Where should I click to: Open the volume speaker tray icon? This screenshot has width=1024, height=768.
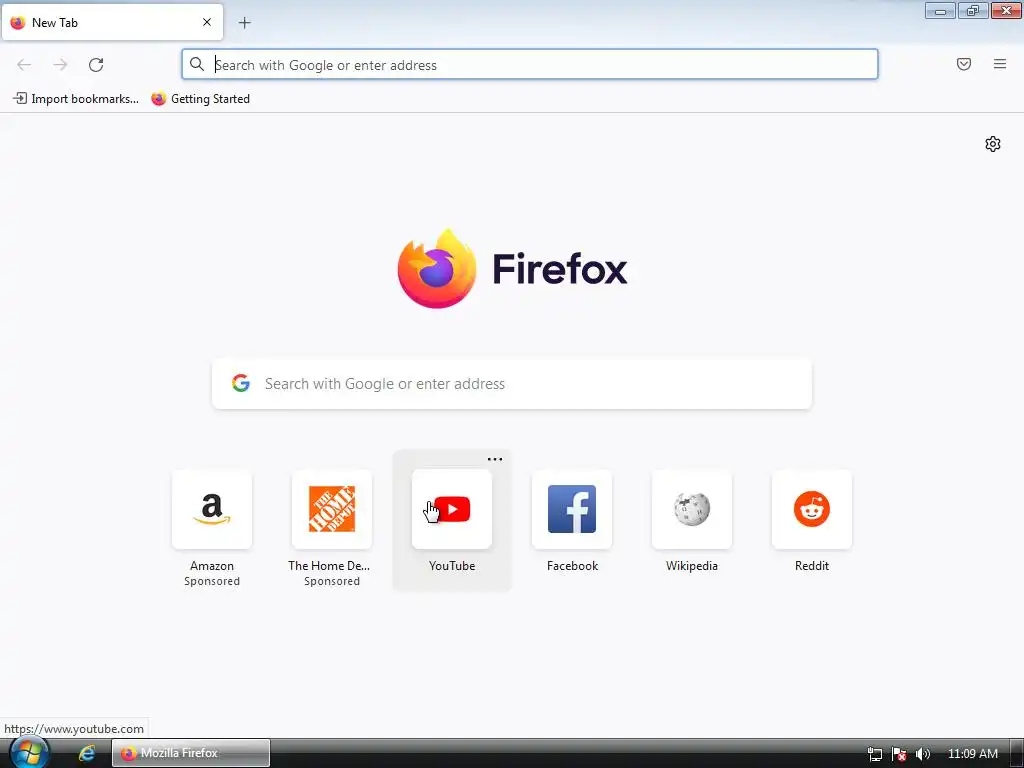tap(923, 754)
